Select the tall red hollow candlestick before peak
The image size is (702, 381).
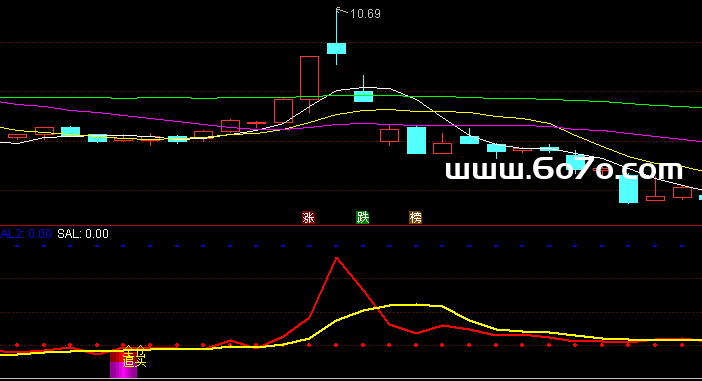[x=309, y=77]
